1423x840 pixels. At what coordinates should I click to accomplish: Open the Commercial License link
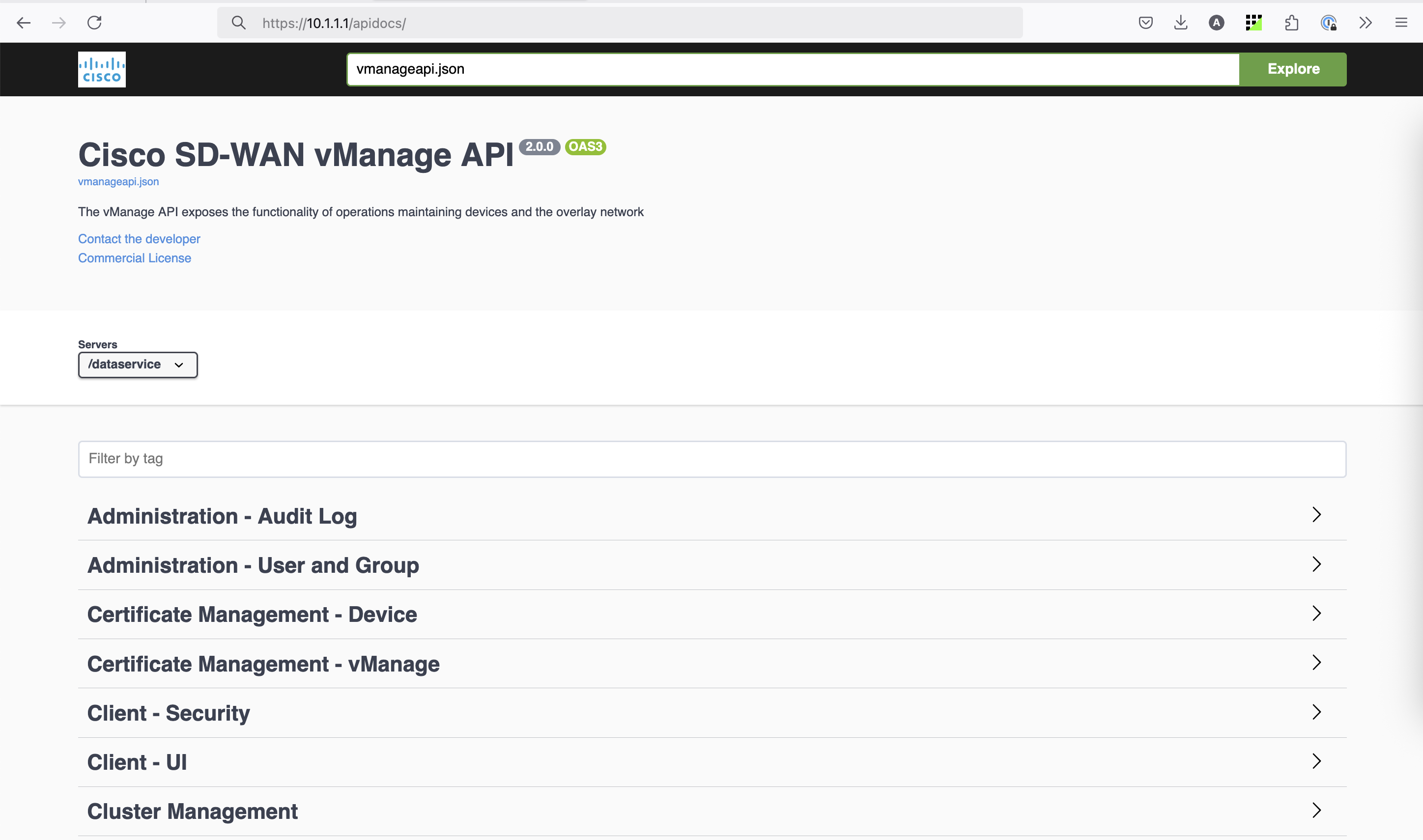(x=135, y=258)
